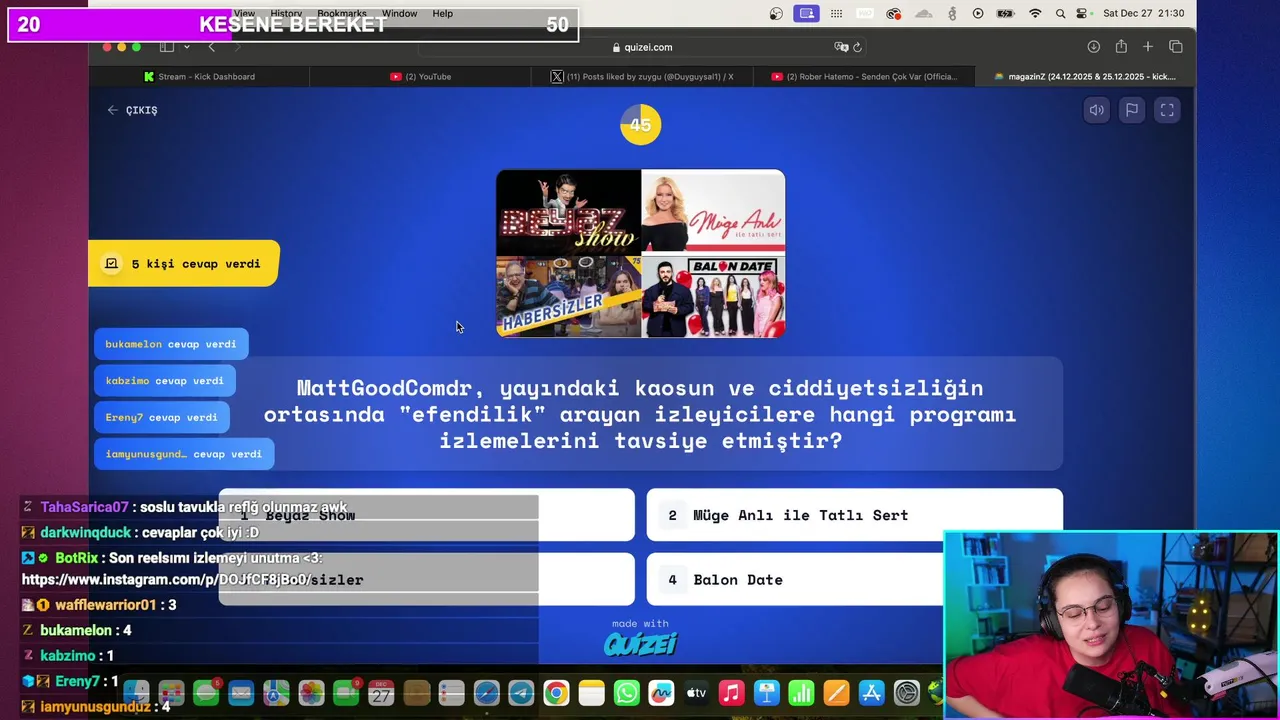Open the History menu
Viewport: 1280px width, 720px height.
pyautogui.click(x=286, y=14)
